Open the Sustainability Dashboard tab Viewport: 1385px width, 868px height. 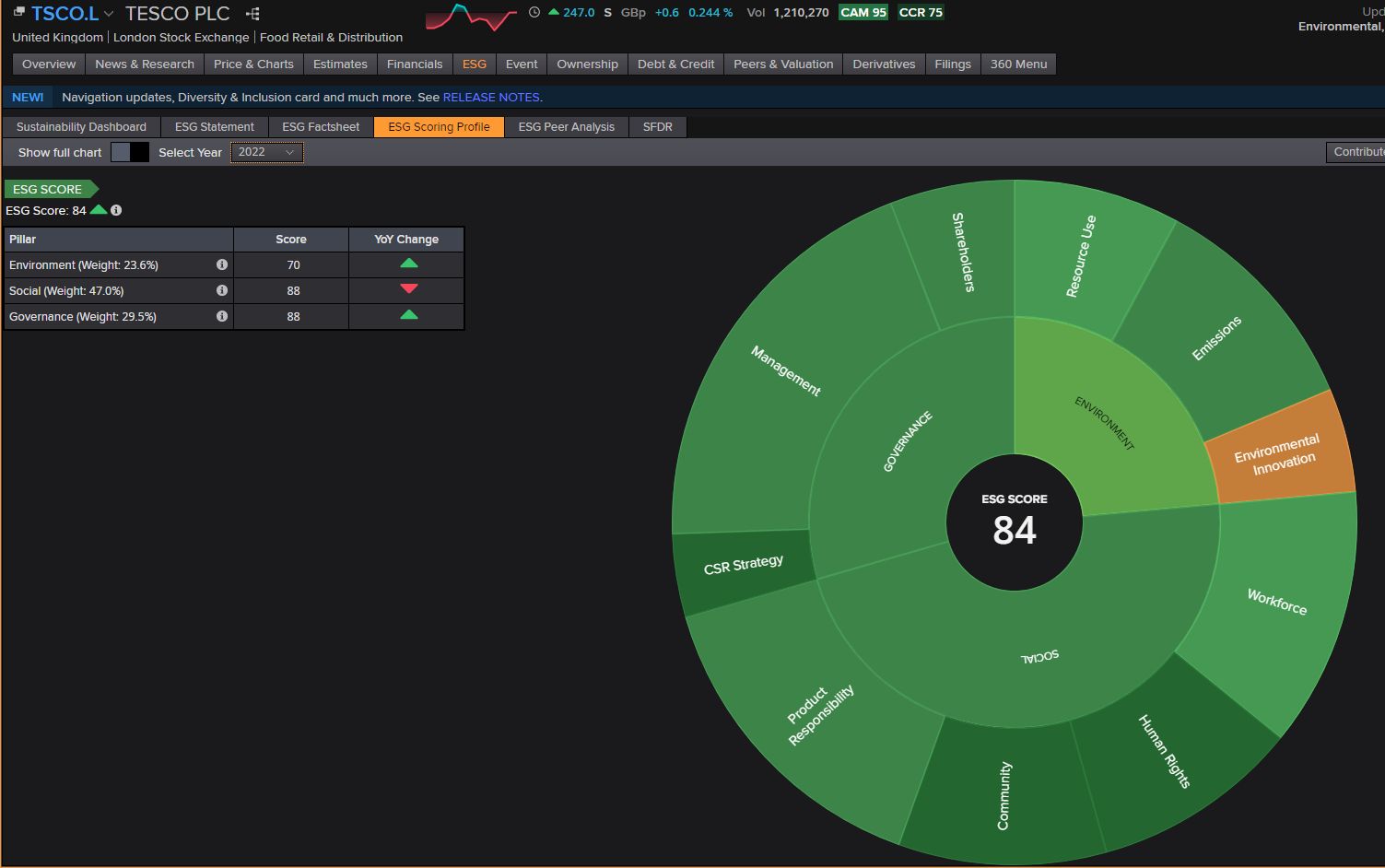pyautogui.click(x=81, y=127)
